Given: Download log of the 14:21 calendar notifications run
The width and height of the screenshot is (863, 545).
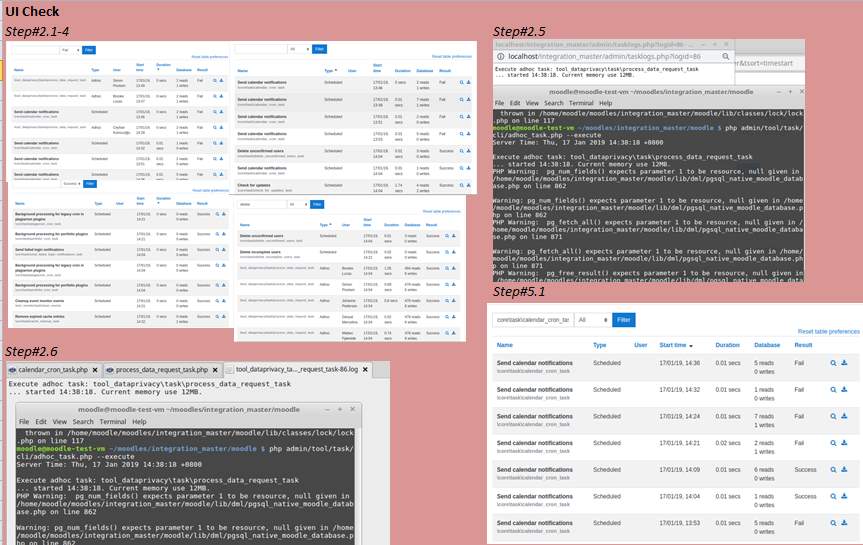Looking at the screenshot, I should (x=844, y=443).
